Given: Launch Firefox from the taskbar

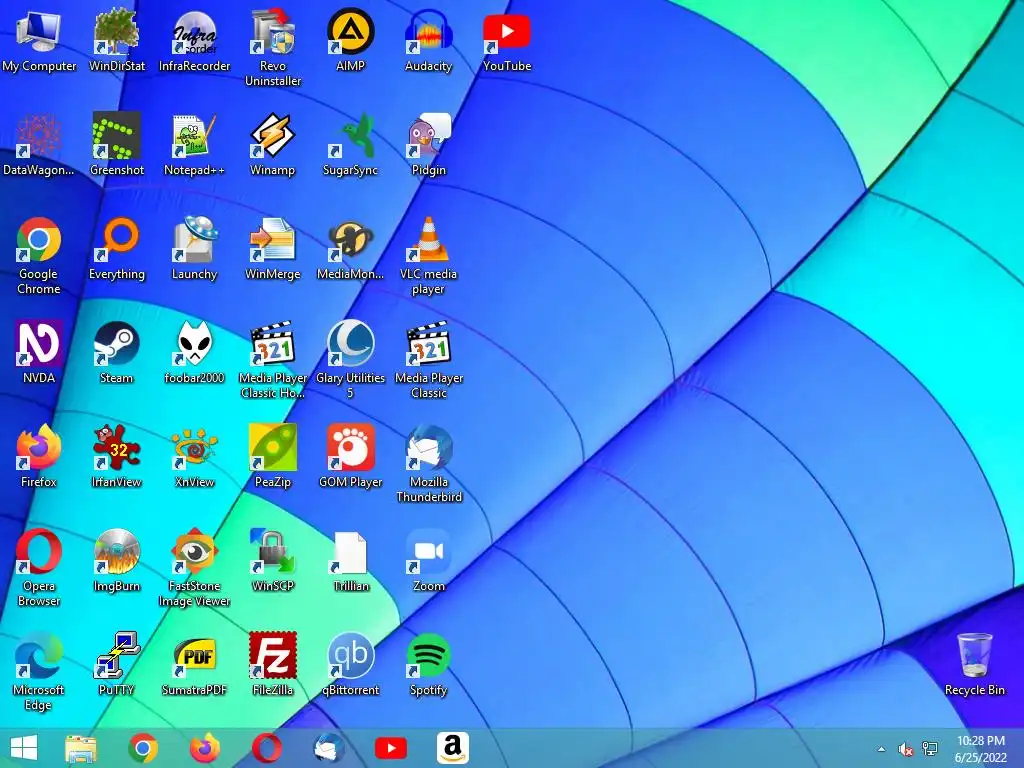Looking at the screenshot, I should click(x=205, y=748).
